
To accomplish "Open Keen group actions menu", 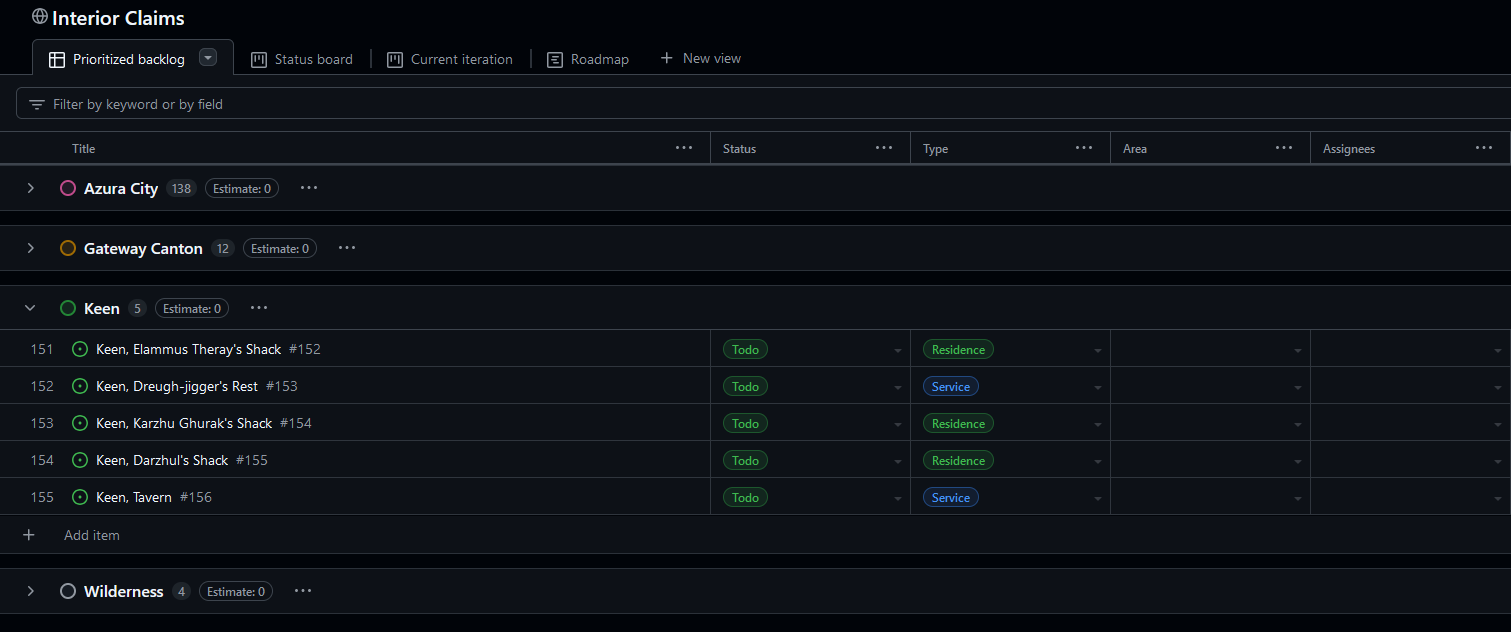I will coord(259,308).
